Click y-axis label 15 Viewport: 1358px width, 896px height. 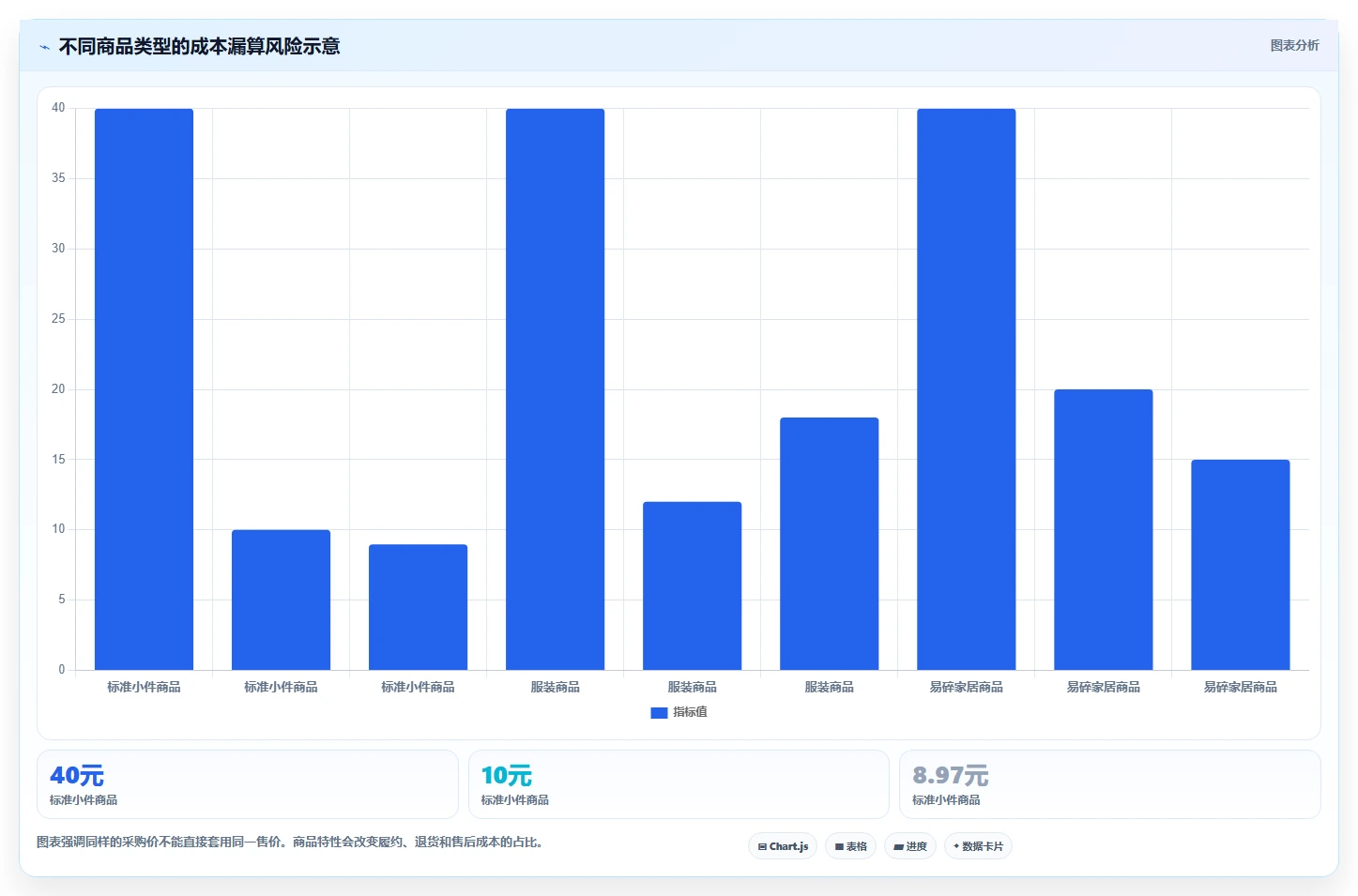(58, 460)
